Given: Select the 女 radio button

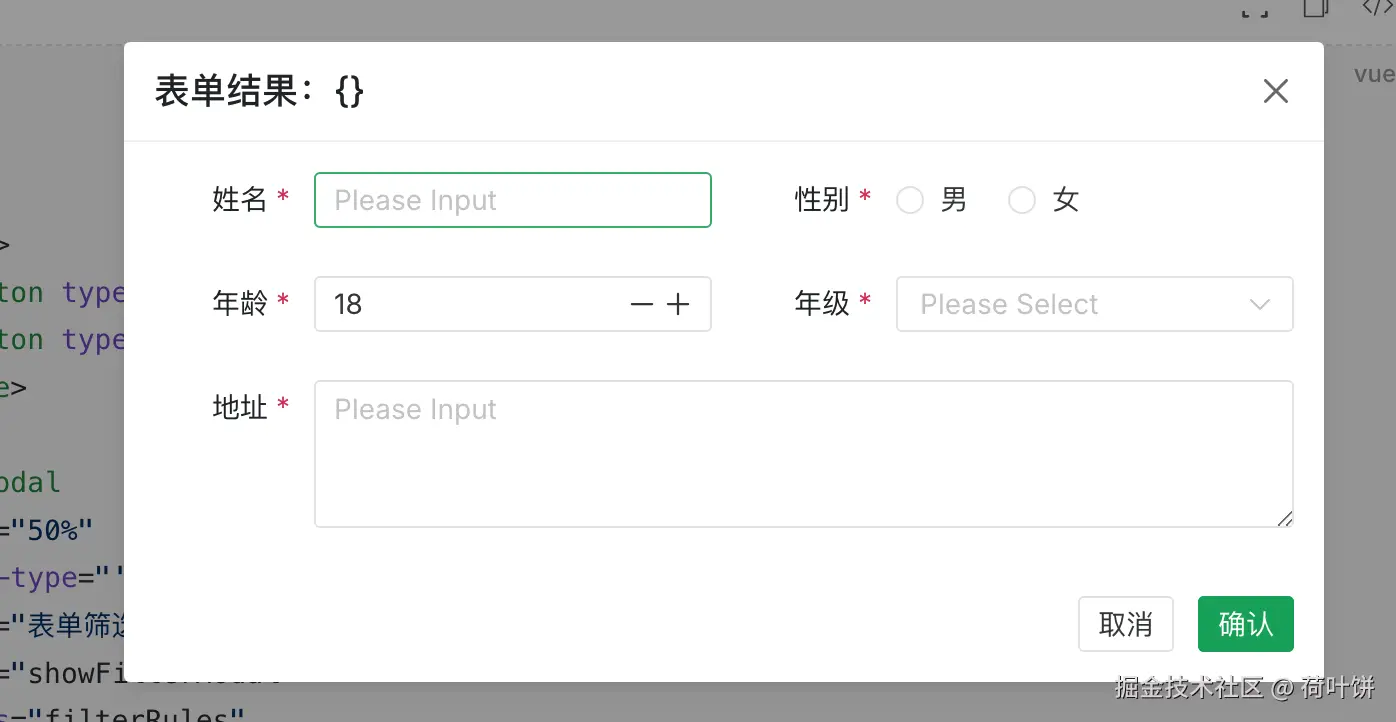Looking at the screenshot, I should tap(1021, 201).
